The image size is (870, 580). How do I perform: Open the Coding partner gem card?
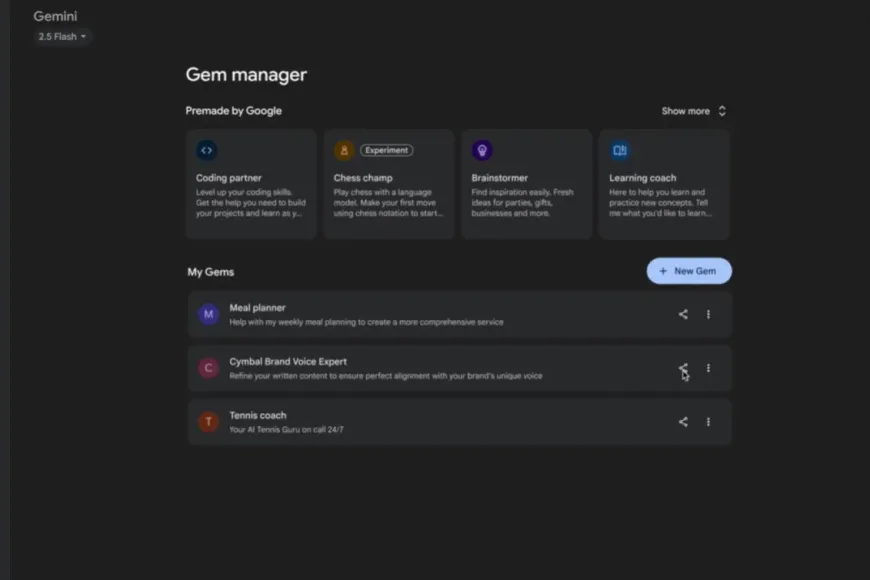click(251, 184)
